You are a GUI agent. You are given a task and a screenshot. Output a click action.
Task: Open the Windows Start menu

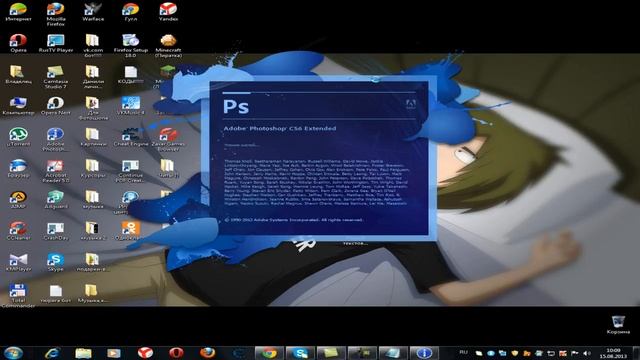click(13, 353)
